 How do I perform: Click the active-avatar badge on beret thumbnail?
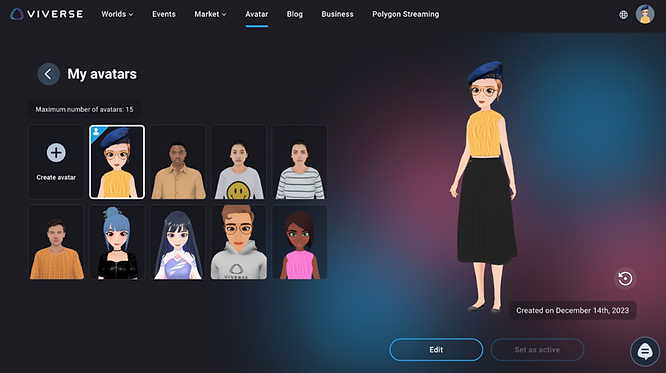[x=96, y=132]
